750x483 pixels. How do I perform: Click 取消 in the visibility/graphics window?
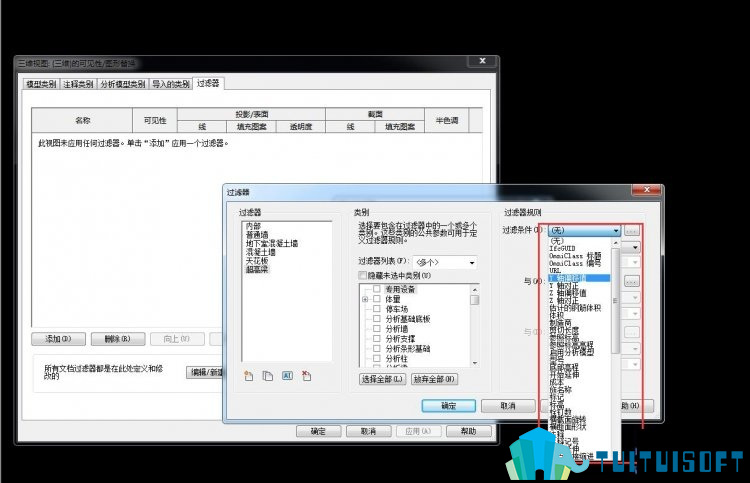tap(368, 431)
